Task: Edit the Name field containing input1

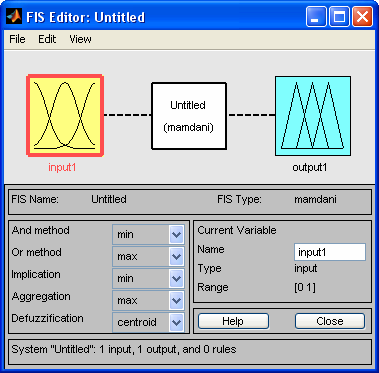Action: 330,252
